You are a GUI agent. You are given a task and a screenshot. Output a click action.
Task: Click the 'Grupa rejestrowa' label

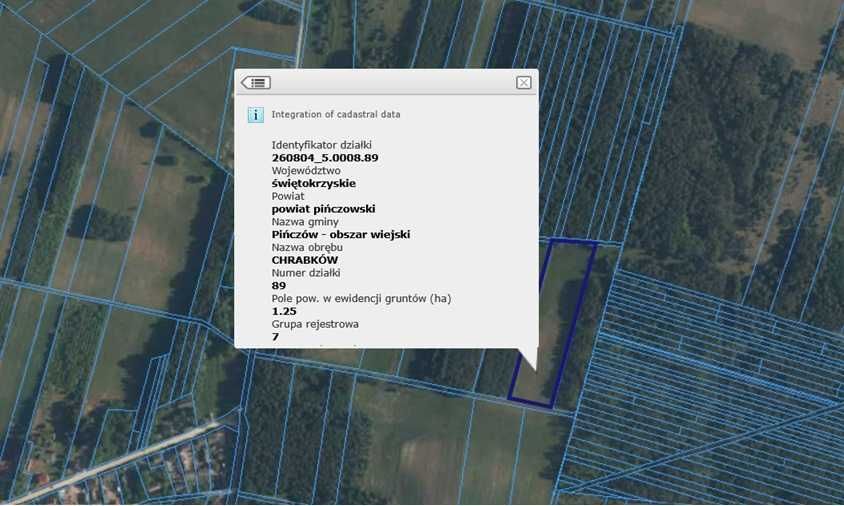point(315,324)
